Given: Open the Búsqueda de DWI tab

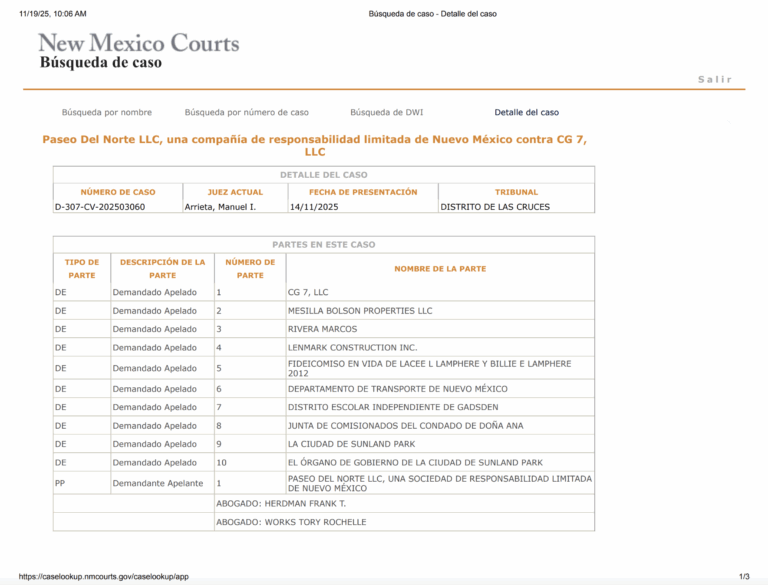Looking at the screenshot, I should coord(386,113).
